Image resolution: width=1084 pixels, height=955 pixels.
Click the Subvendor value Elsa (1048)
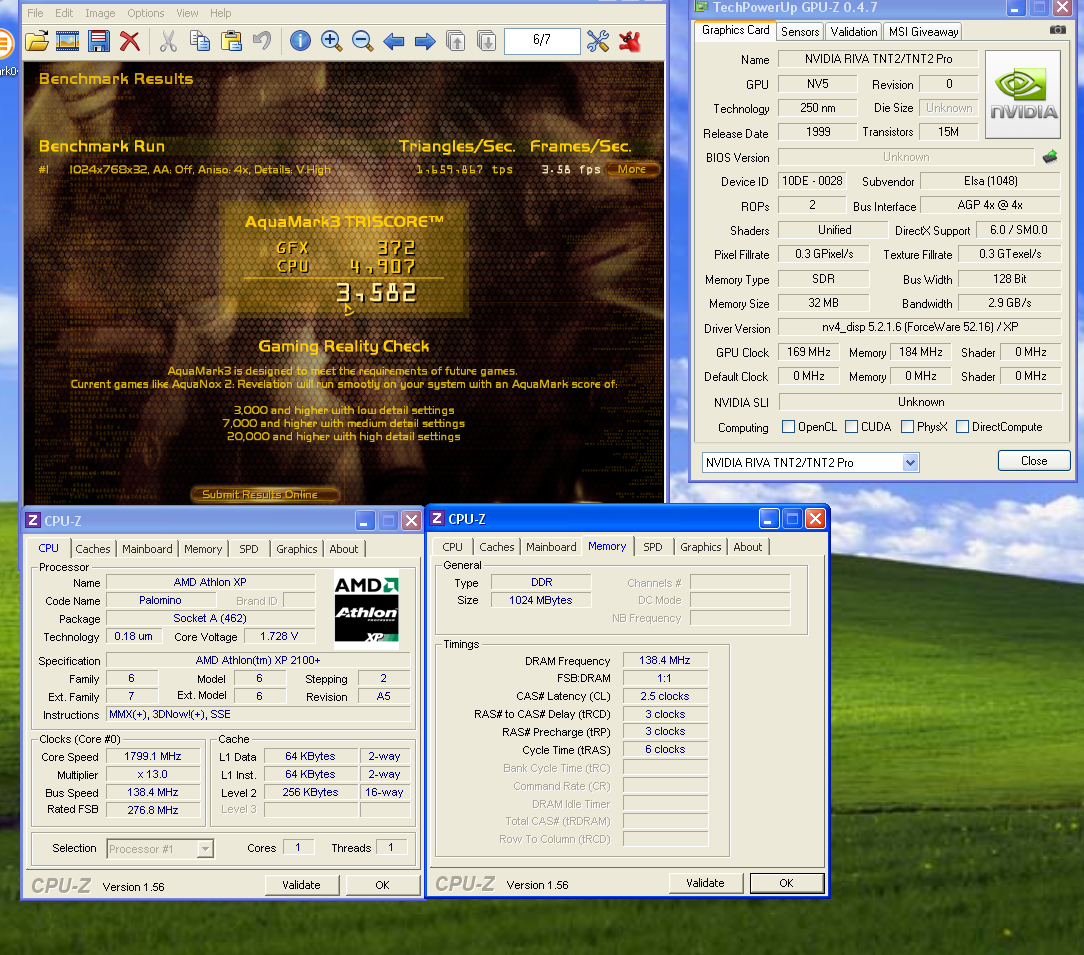(x=990, y=181)
